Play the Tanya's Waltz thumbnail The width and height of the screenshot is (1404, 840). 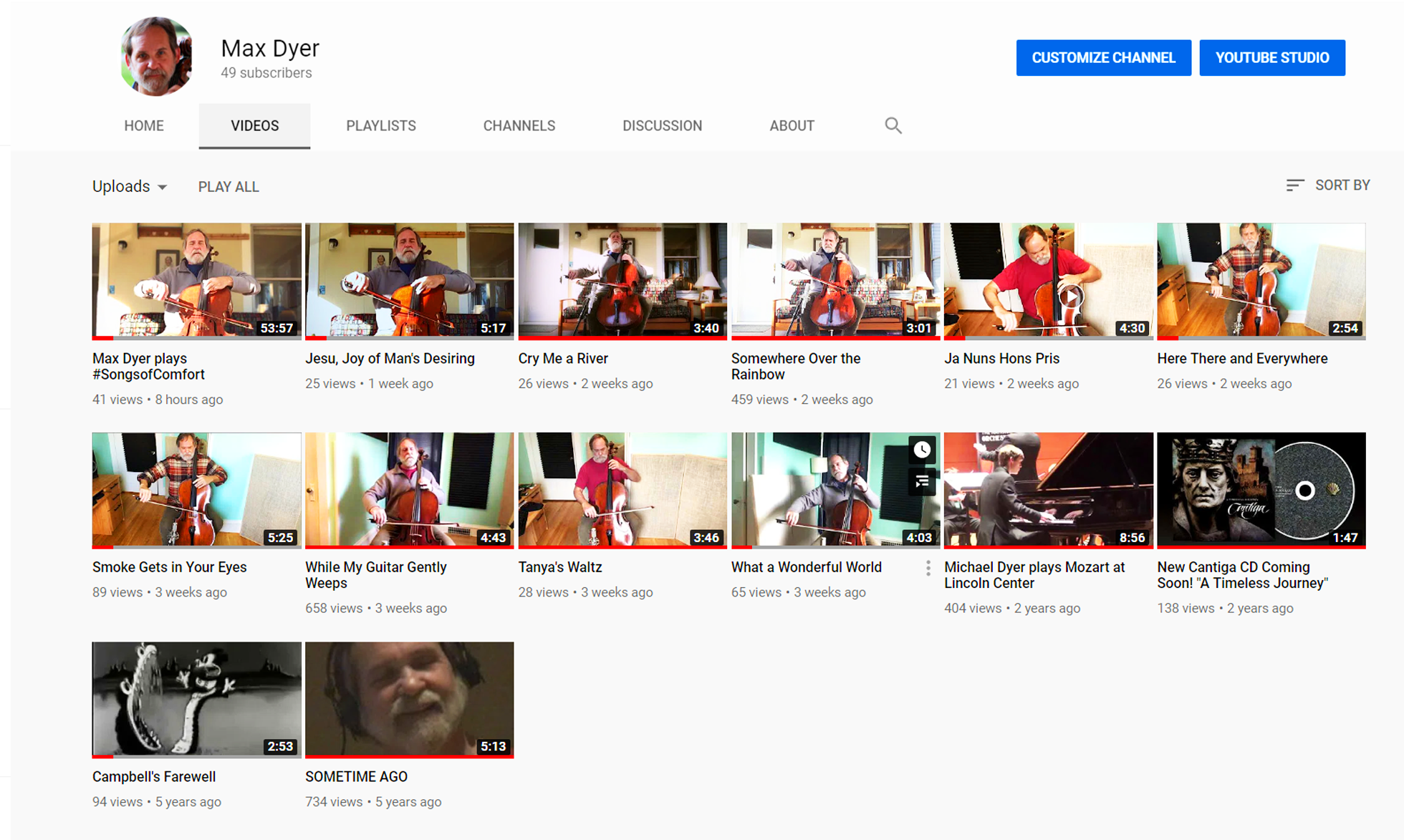tap(622, 490)
